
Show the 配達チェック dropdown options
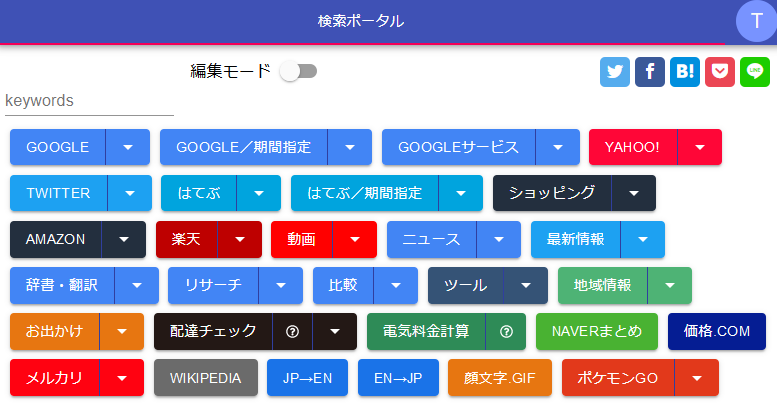335,332
